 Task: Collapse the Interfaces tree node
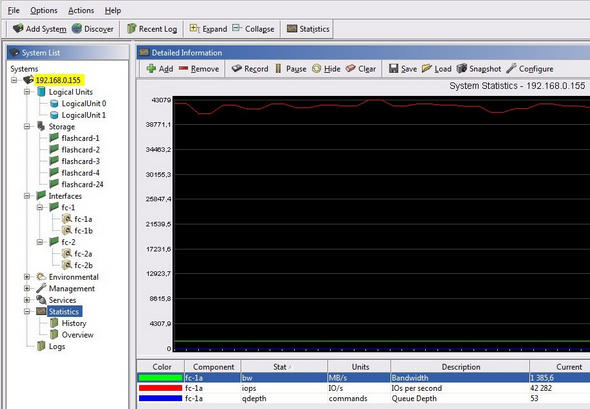point(27,196)
